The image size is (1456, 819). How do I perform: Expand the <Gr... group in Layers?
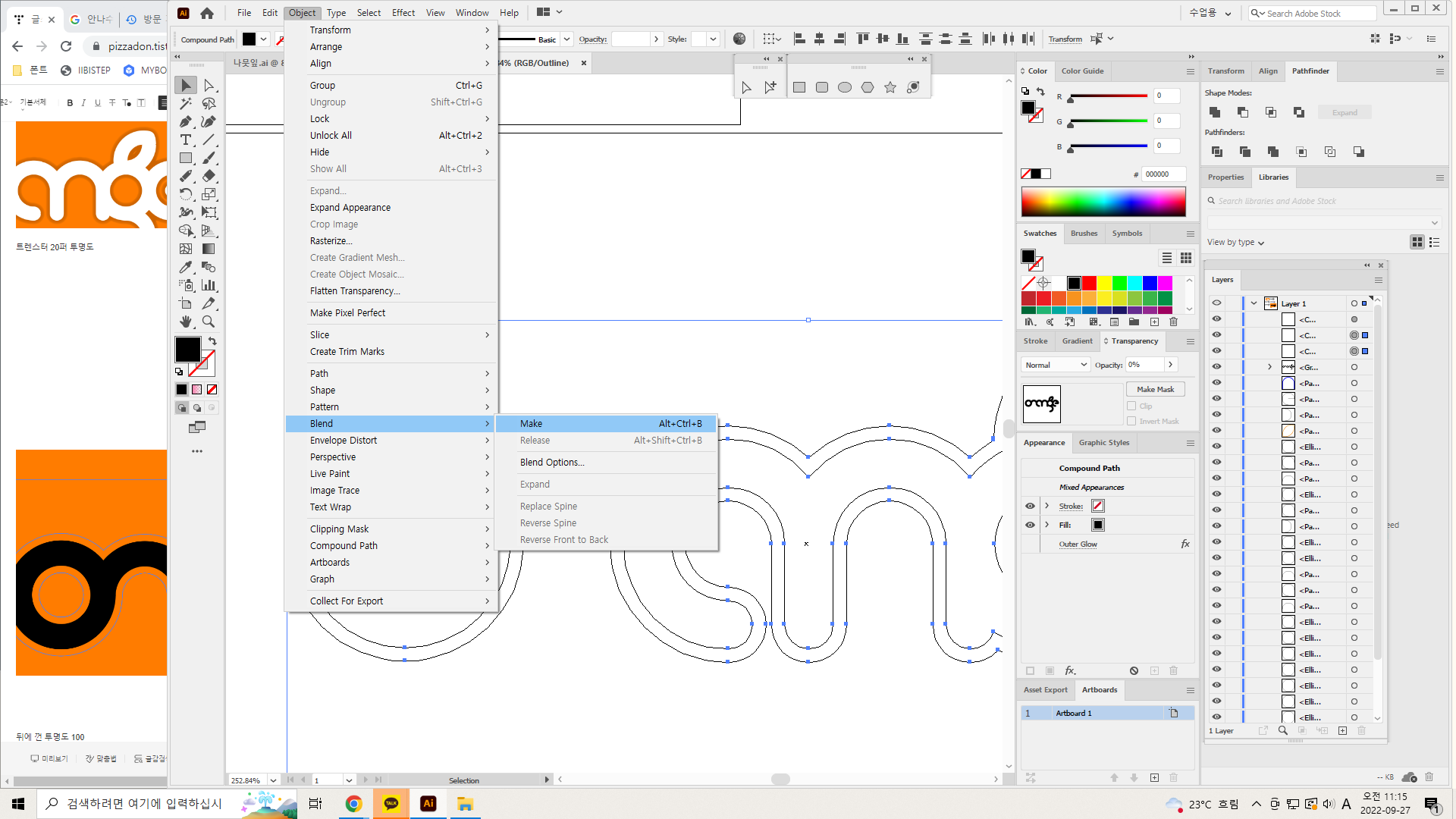point(1269,367)
